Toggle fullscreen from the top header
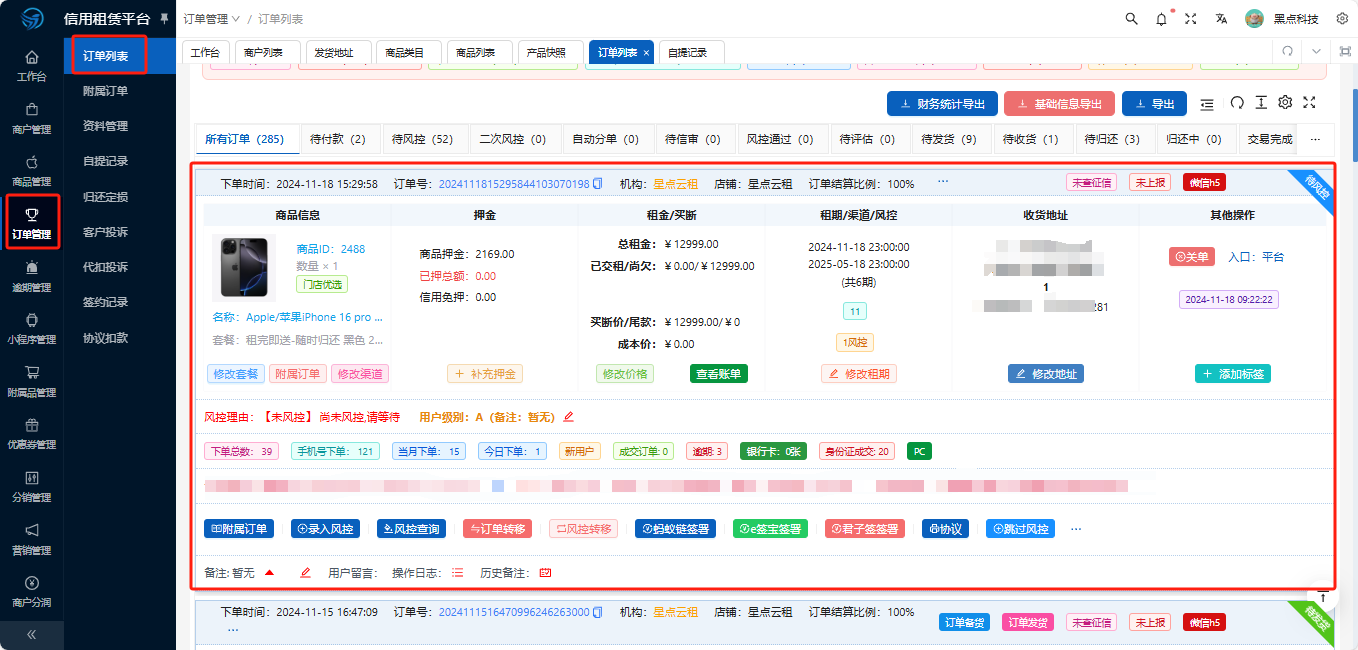 1190,19
